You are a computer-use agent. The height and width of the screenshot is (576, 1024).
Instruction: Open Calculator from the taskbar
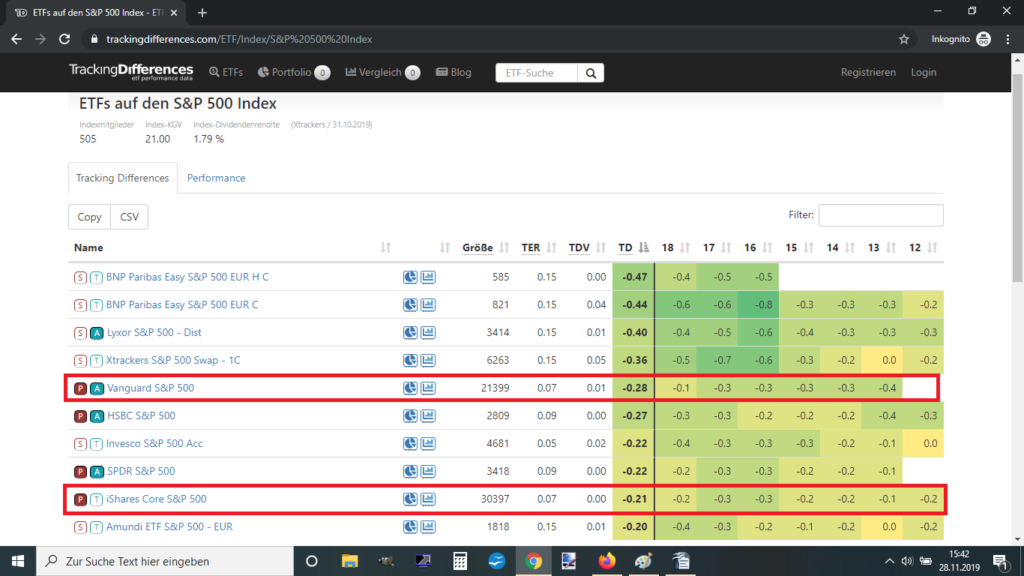point(460,561)
